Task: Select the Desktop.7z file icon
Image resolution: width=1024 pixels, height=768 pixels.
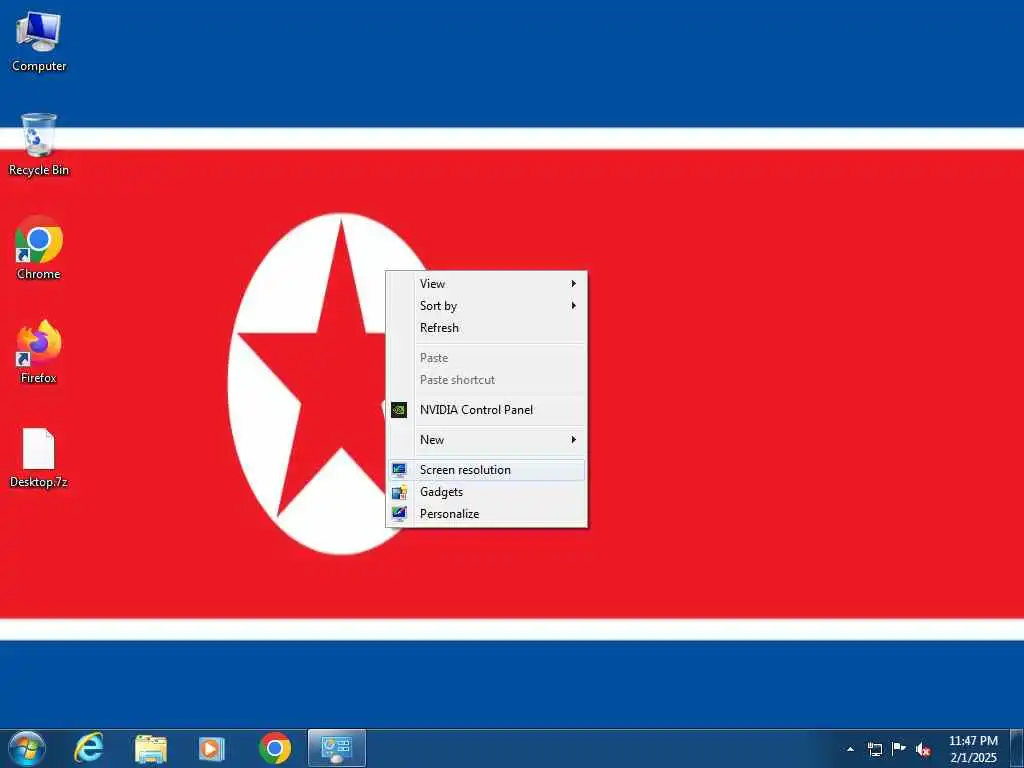Action: [39, 458]
